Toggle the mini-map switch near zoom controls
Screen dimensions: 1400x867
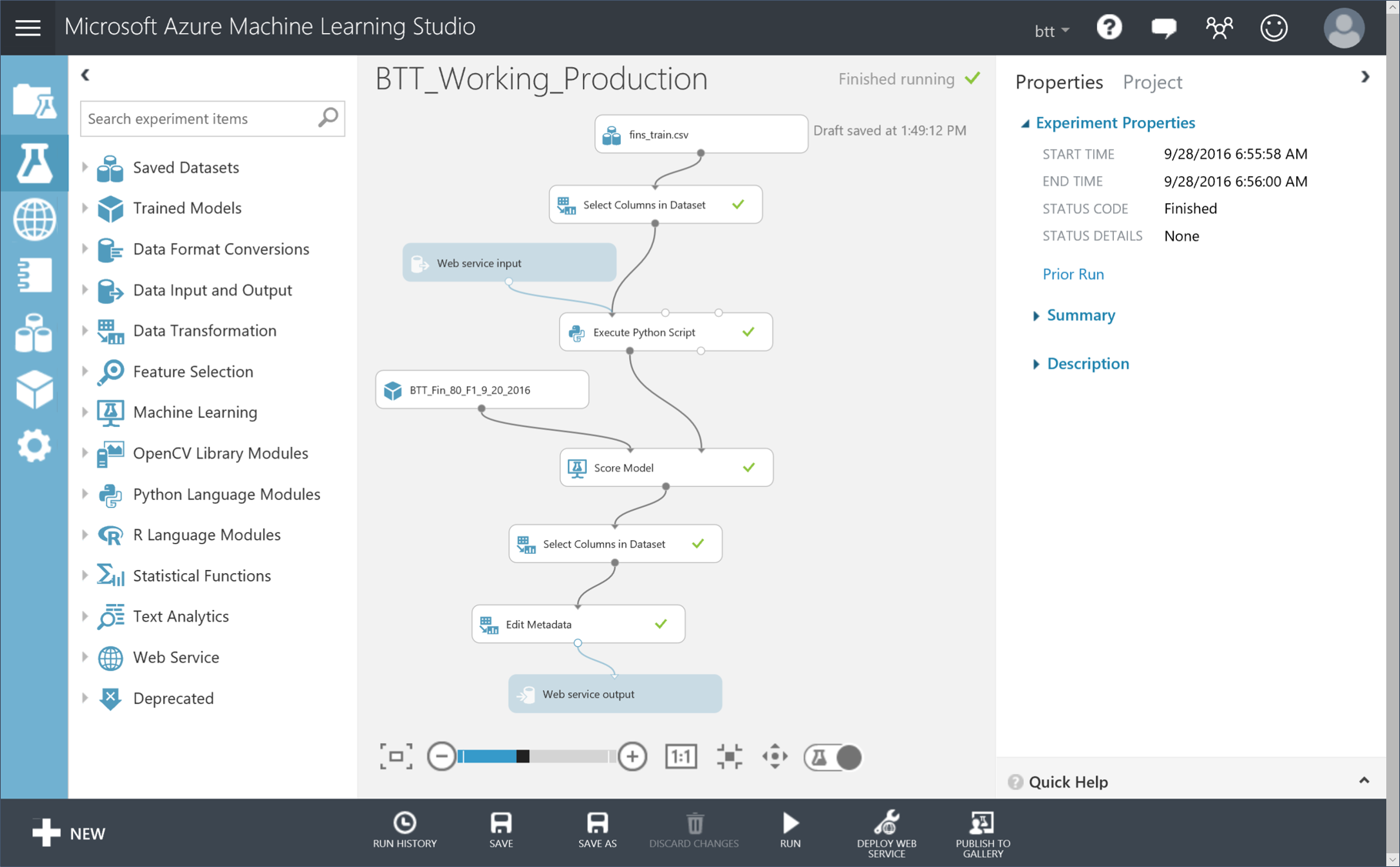(x=833, y=757)
